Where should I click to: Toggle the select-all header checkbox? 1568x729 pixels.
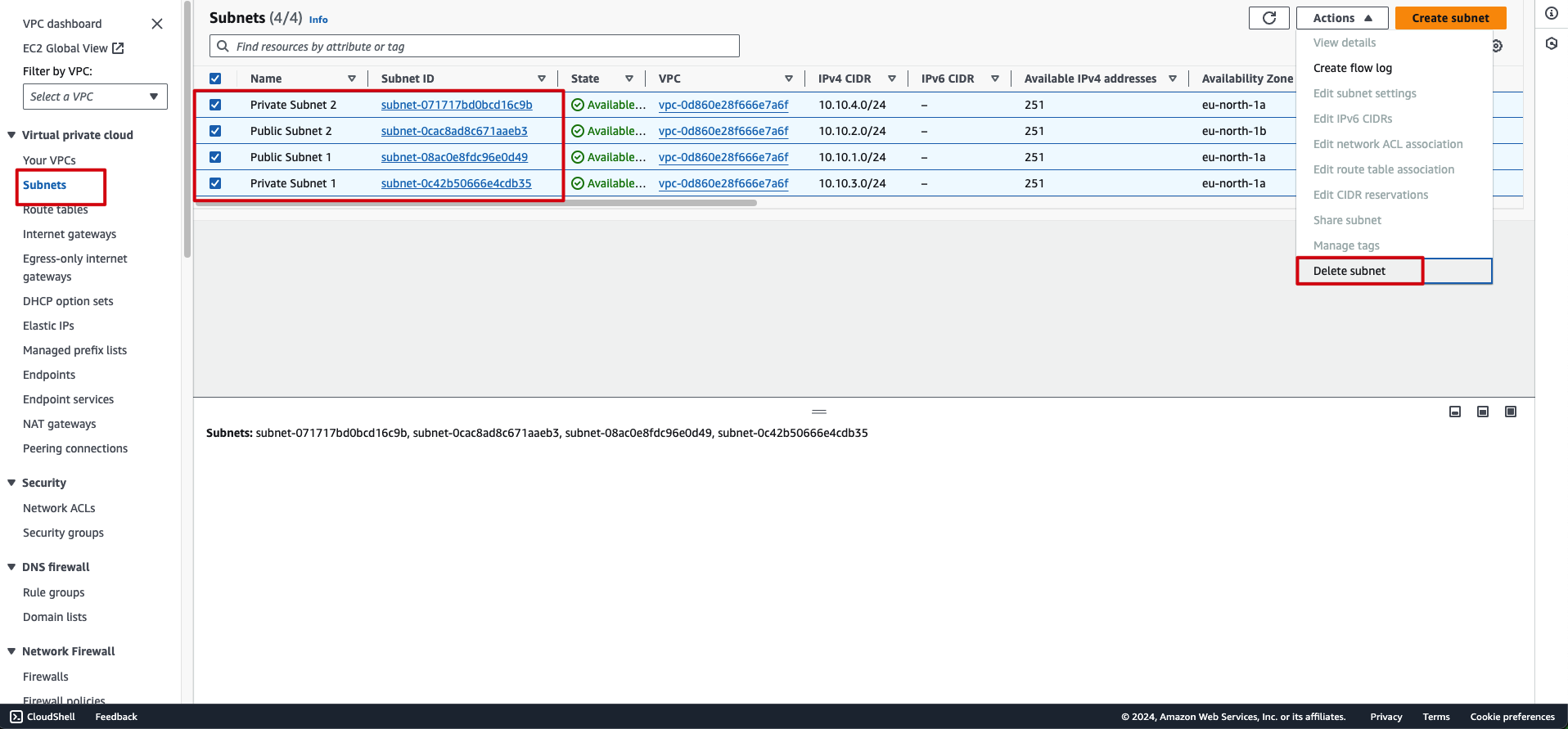point(215,79)
